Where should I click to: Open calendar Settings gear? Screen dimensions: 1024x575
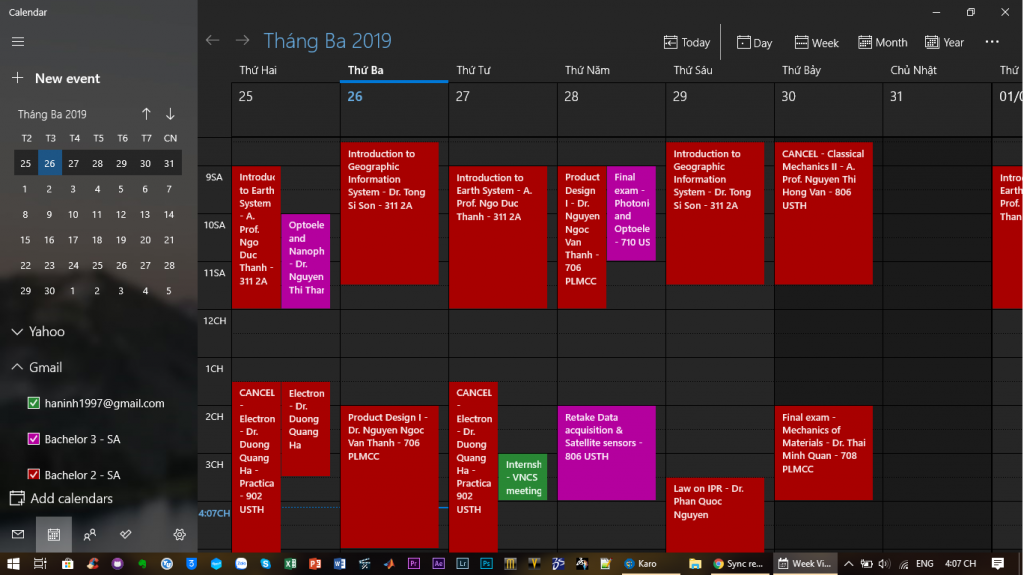[180, 534]
